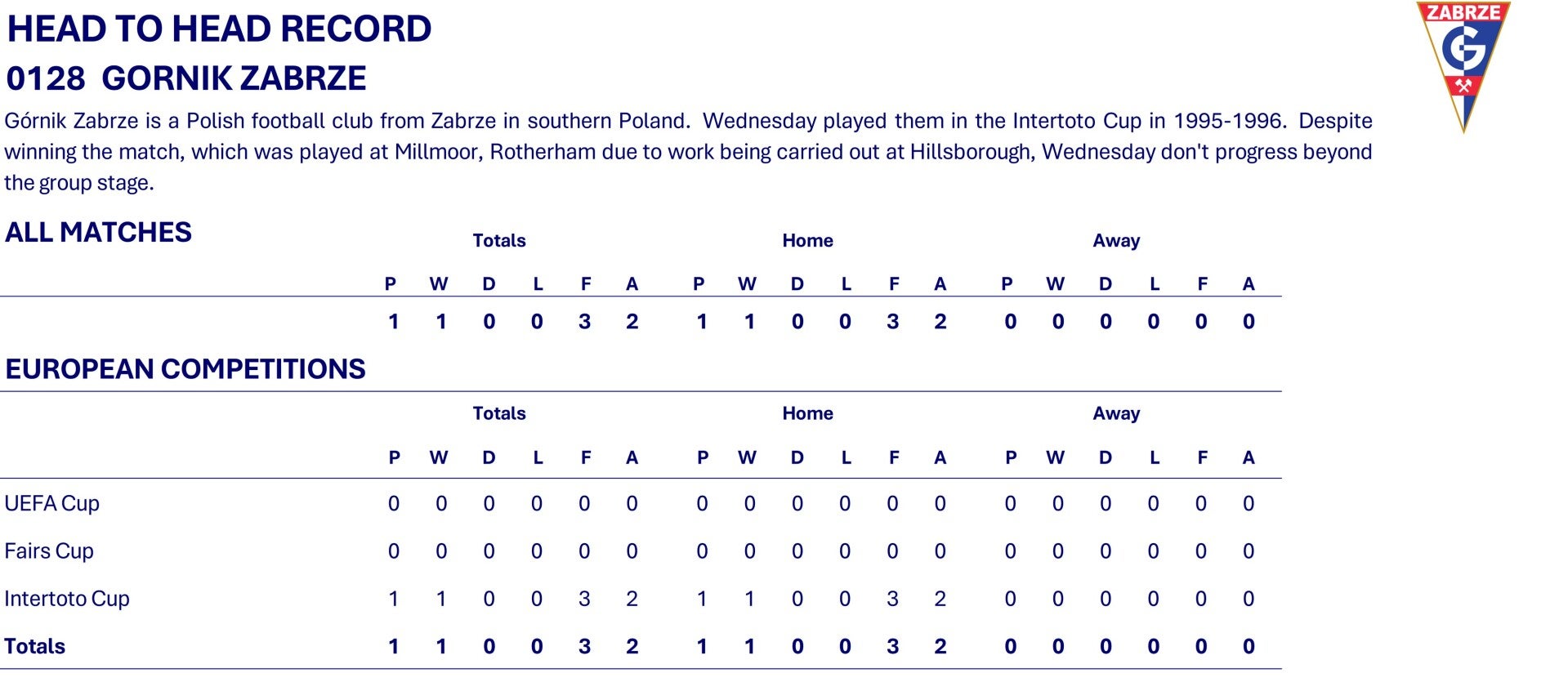The image size is (1568, 691).
Task: Select UEFA Cup away played value
Action: pyautogui.click(x=1011, y=504)
